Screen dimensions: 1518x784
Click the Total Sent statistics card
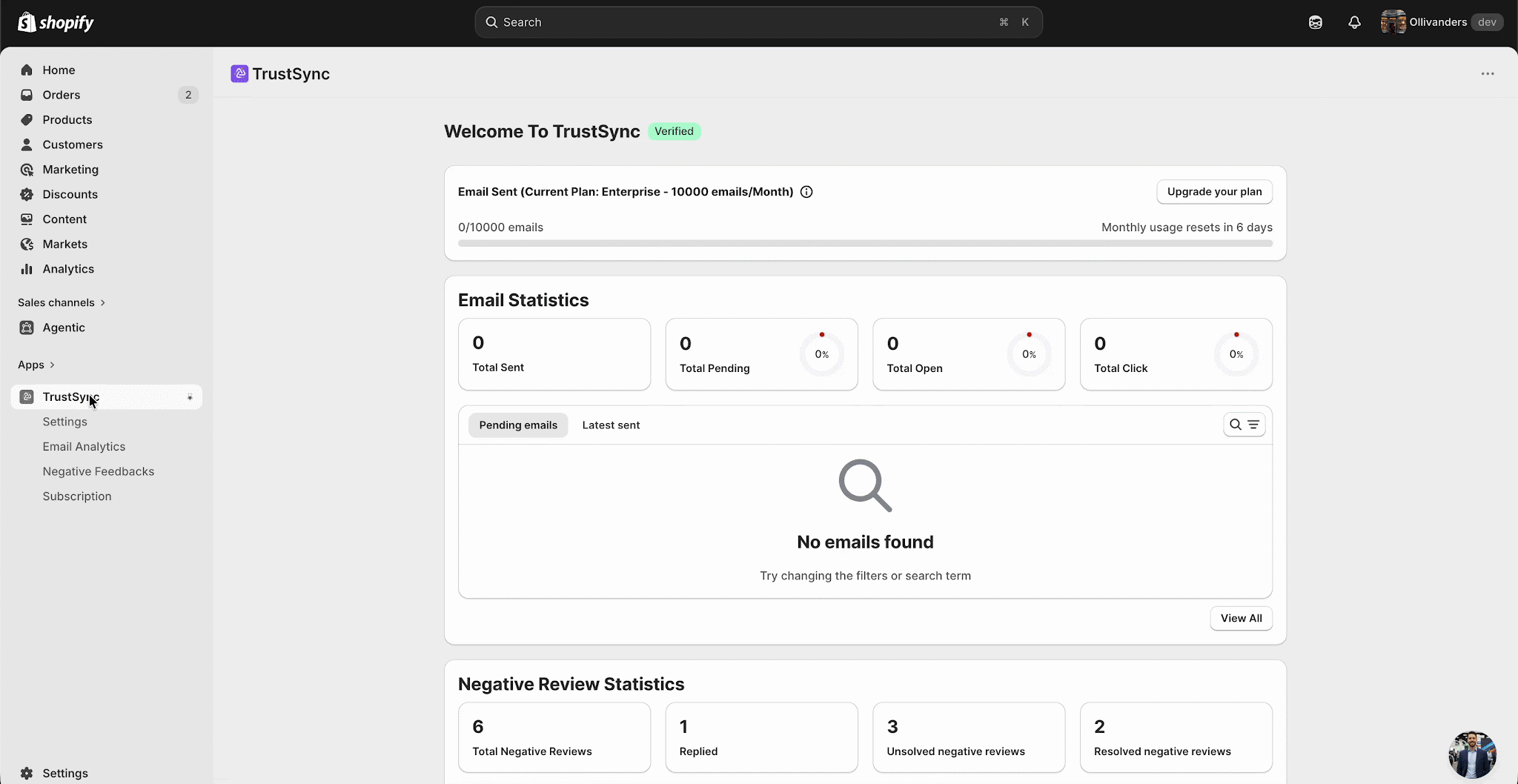554,354
